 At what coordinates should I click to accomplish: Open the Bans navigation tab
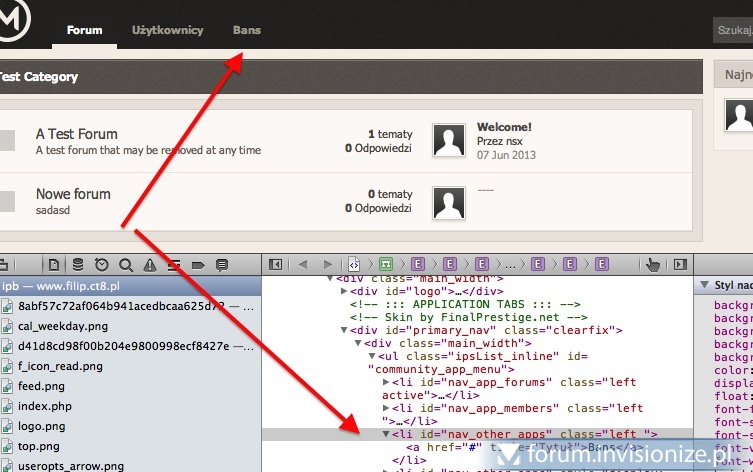tap(246, 30)
